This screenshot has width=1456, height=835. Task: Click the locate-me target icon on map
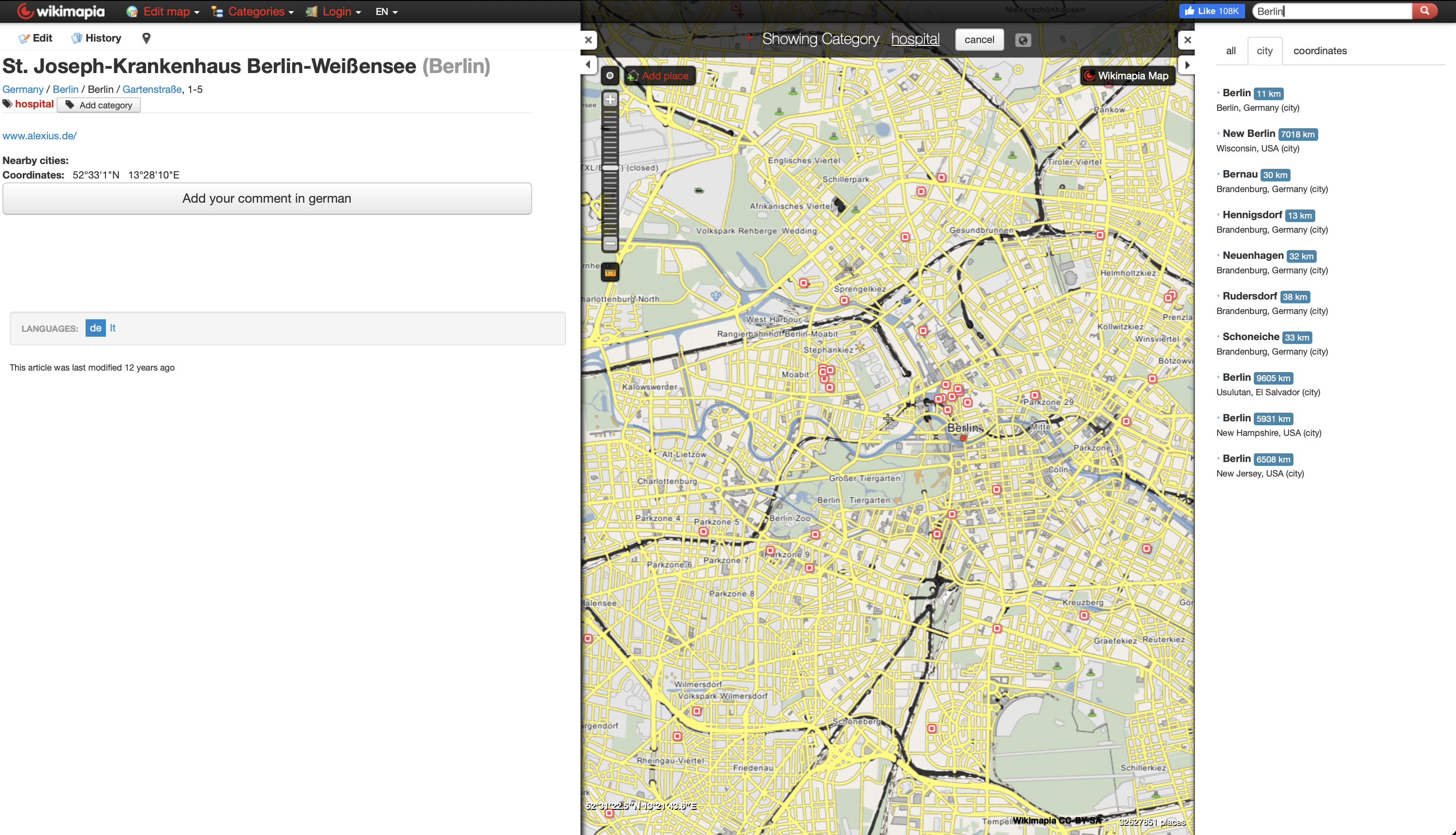pyautogui.click(x=610, y=75)
